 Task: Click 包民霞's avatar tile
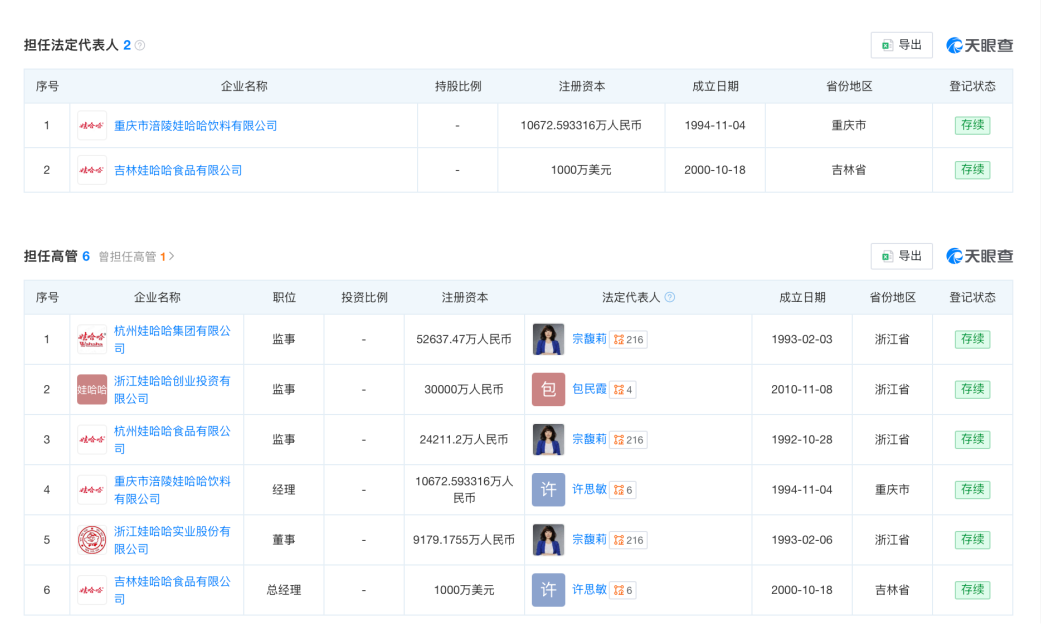548,389
